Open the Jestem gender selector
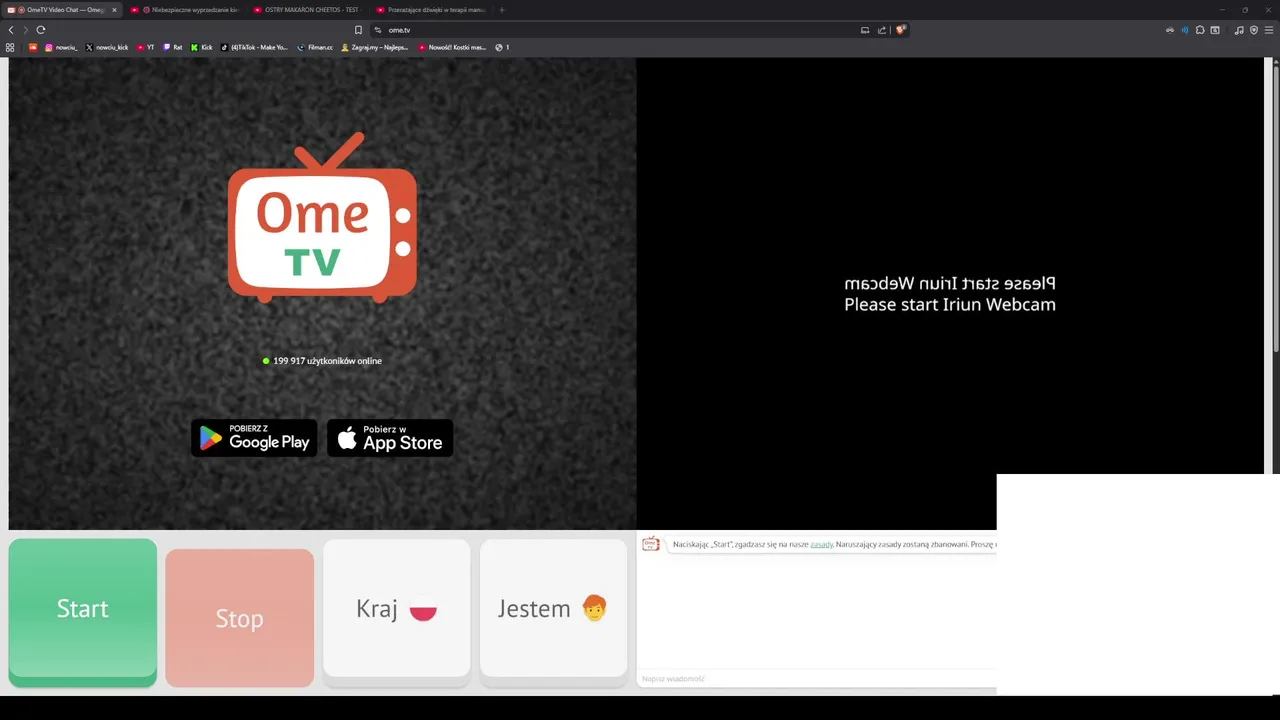1280x720 pixels. (553, 611)
